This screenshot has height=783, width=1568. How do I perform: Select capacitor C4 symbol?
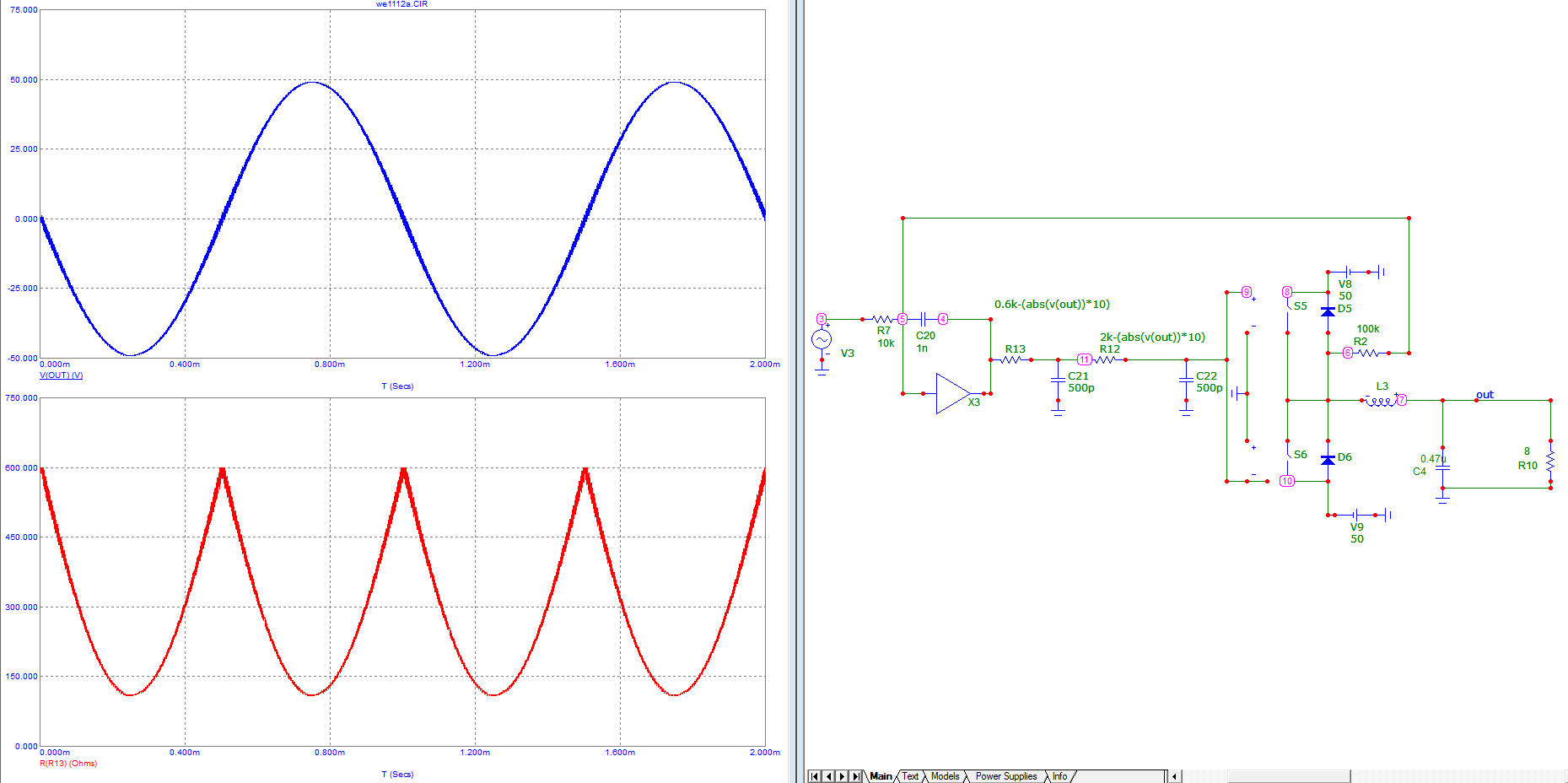coord(1442,467)
